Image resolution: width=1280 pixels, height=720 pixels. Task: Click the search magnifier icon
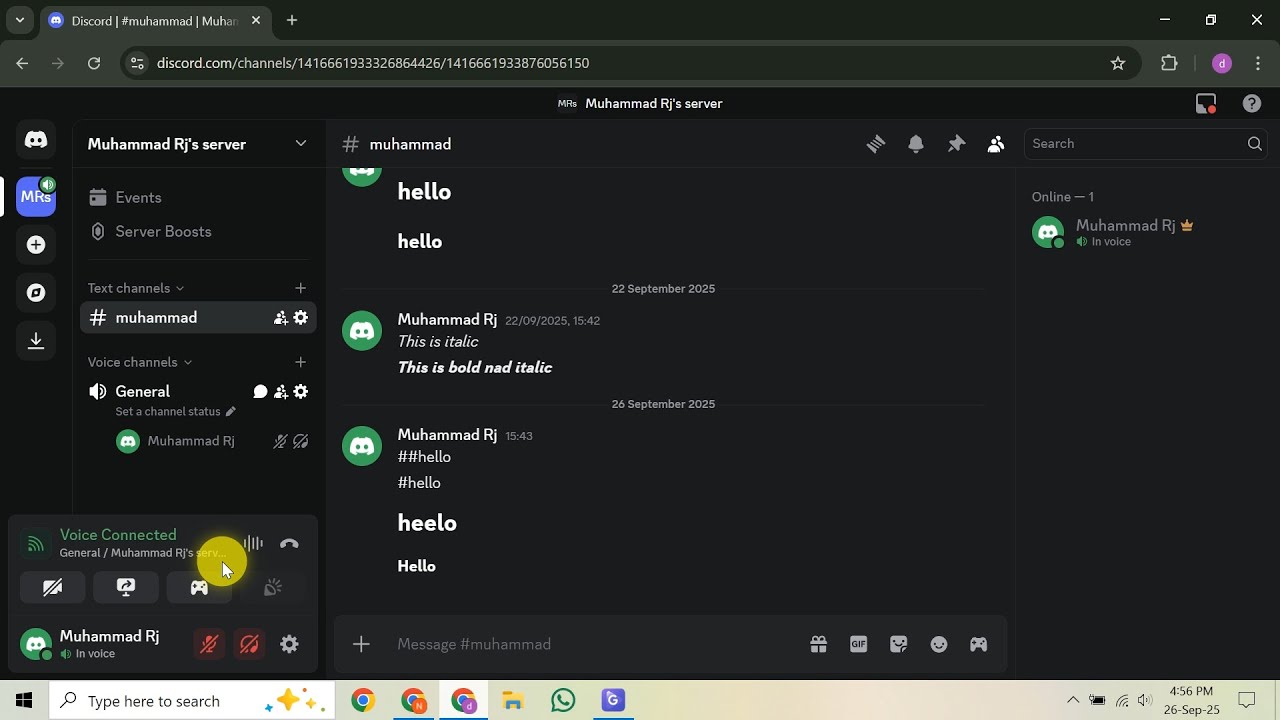[x=1254, y=144]
